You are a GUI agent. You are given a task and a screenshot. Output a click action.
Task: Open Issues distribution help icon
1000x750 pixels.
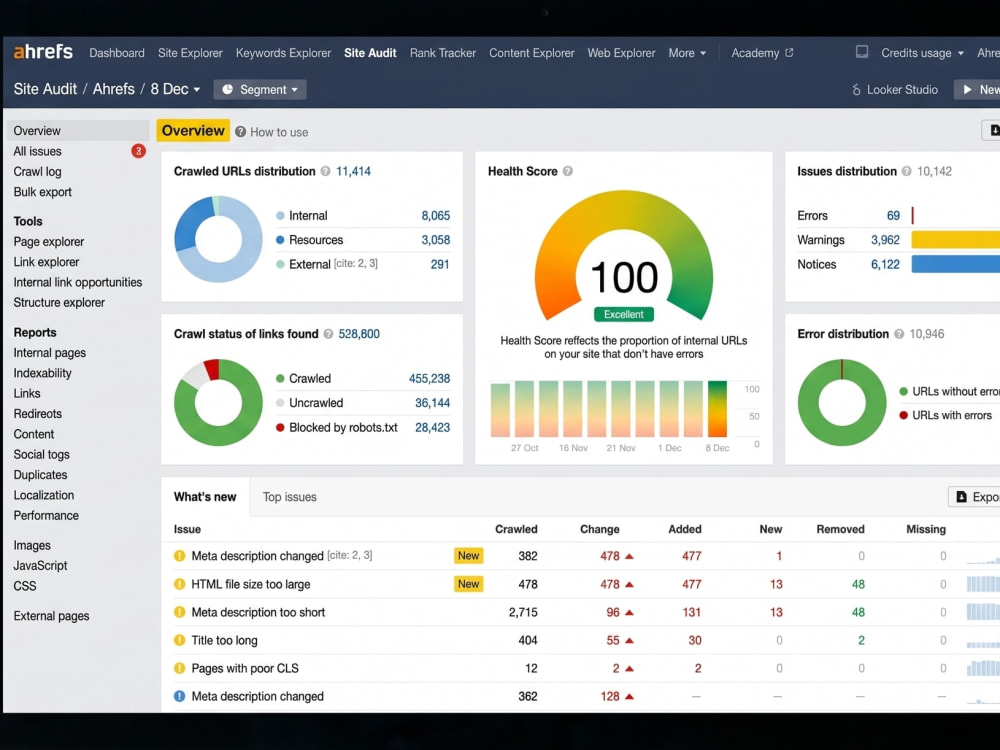[x=906, y=172]
